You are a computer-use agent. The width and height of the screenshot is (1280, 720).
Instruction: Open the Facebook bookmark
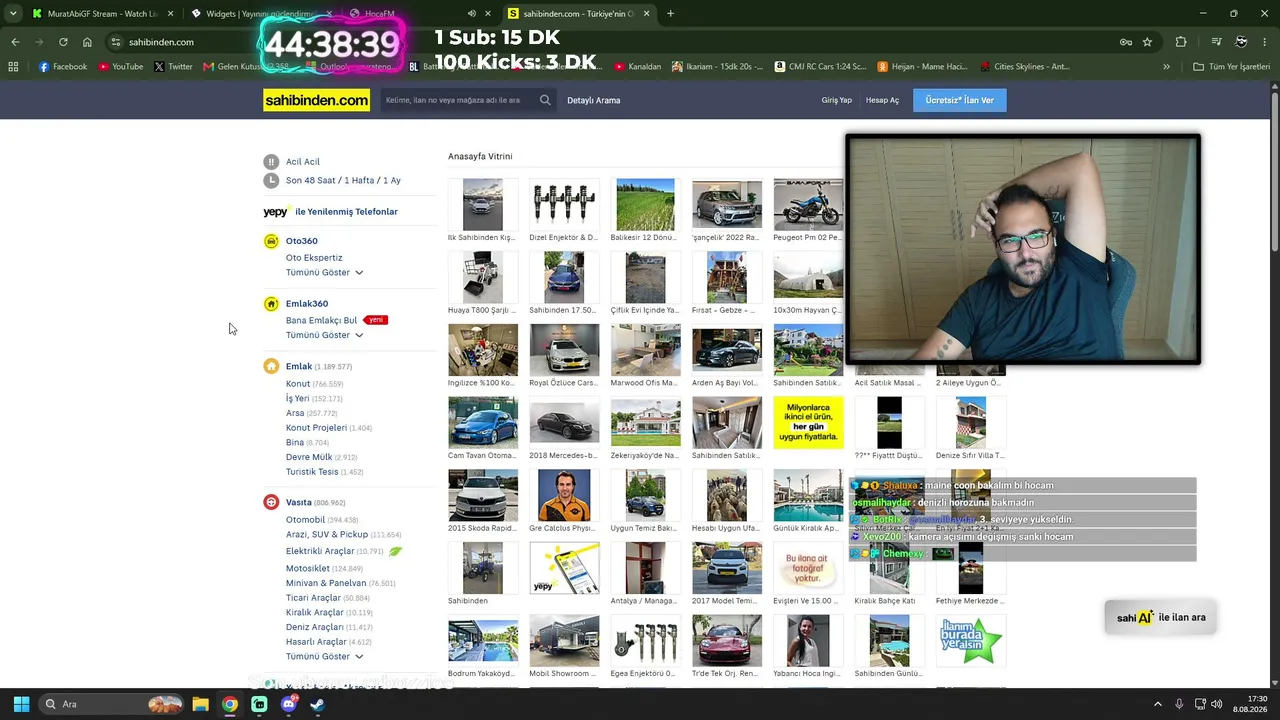pos(63,67)
